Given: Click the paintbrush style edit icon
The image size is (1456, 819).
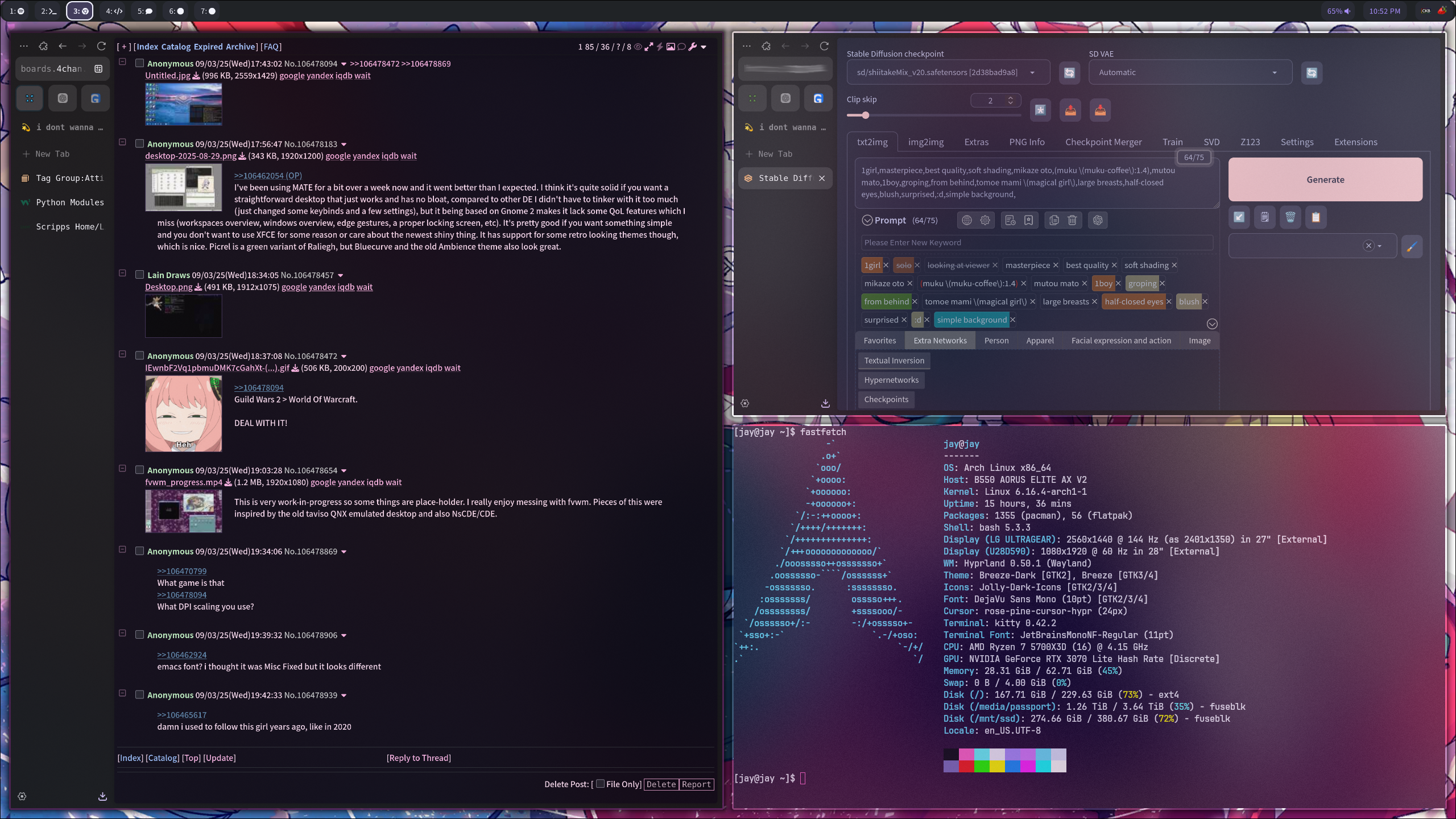Looking at the screenshot, I should [1412, 246].
